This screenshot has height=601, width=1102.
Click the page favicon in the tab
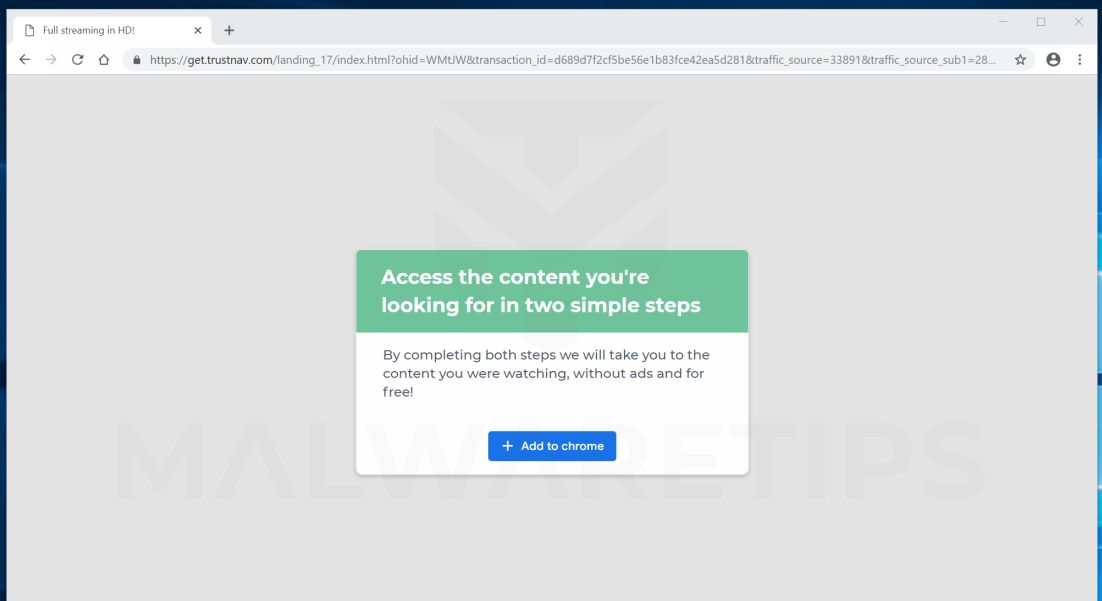pyautogui.click(x=30, y=30)
